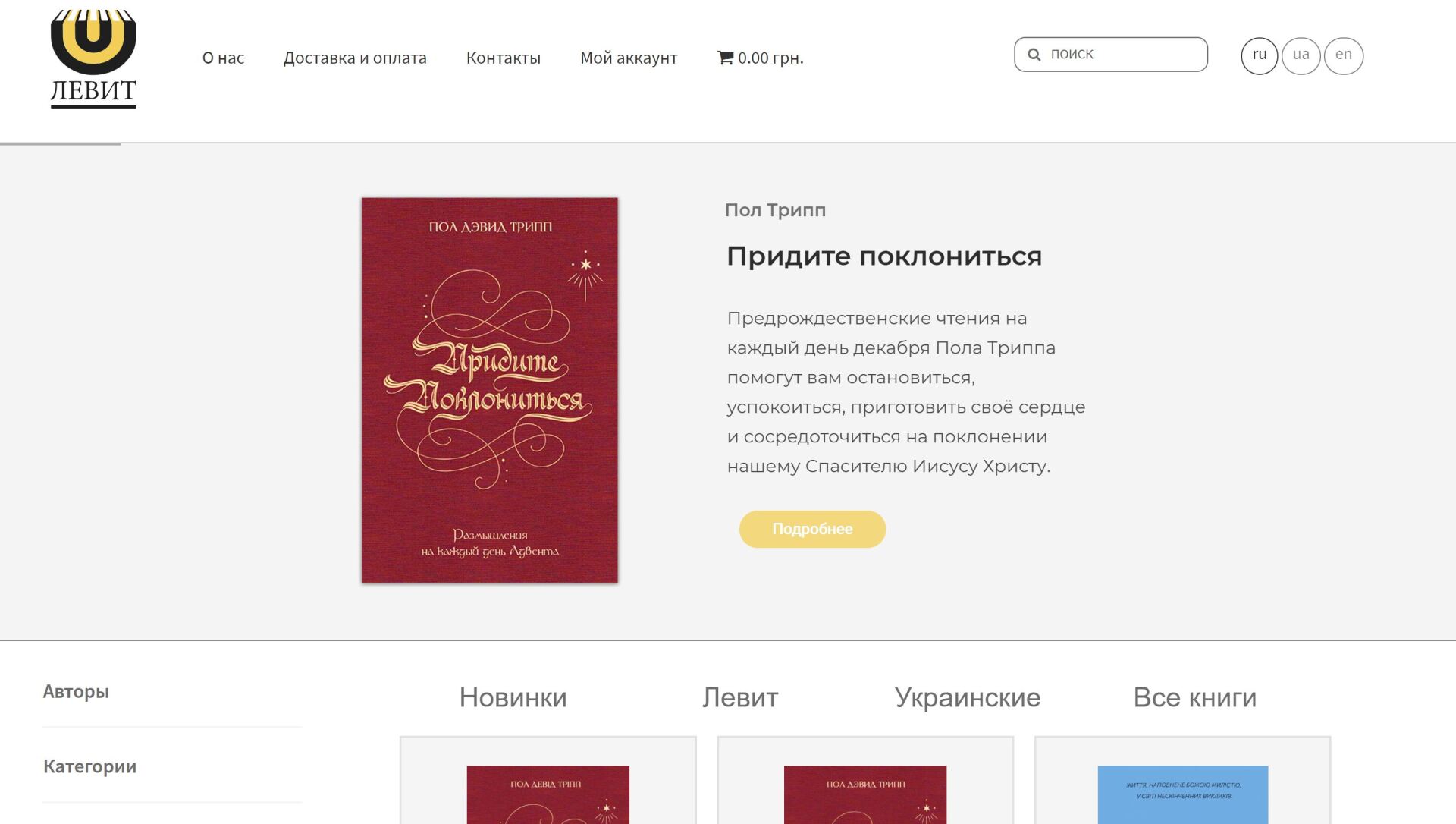Select the Новинки tab

tap(513, 697)
